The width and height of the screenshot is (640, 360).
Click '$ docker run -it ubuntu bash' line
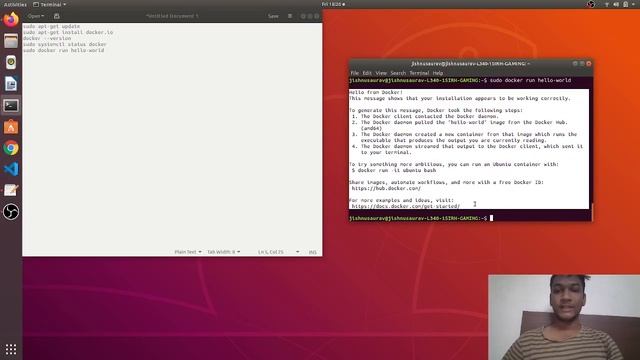[393, 170]
